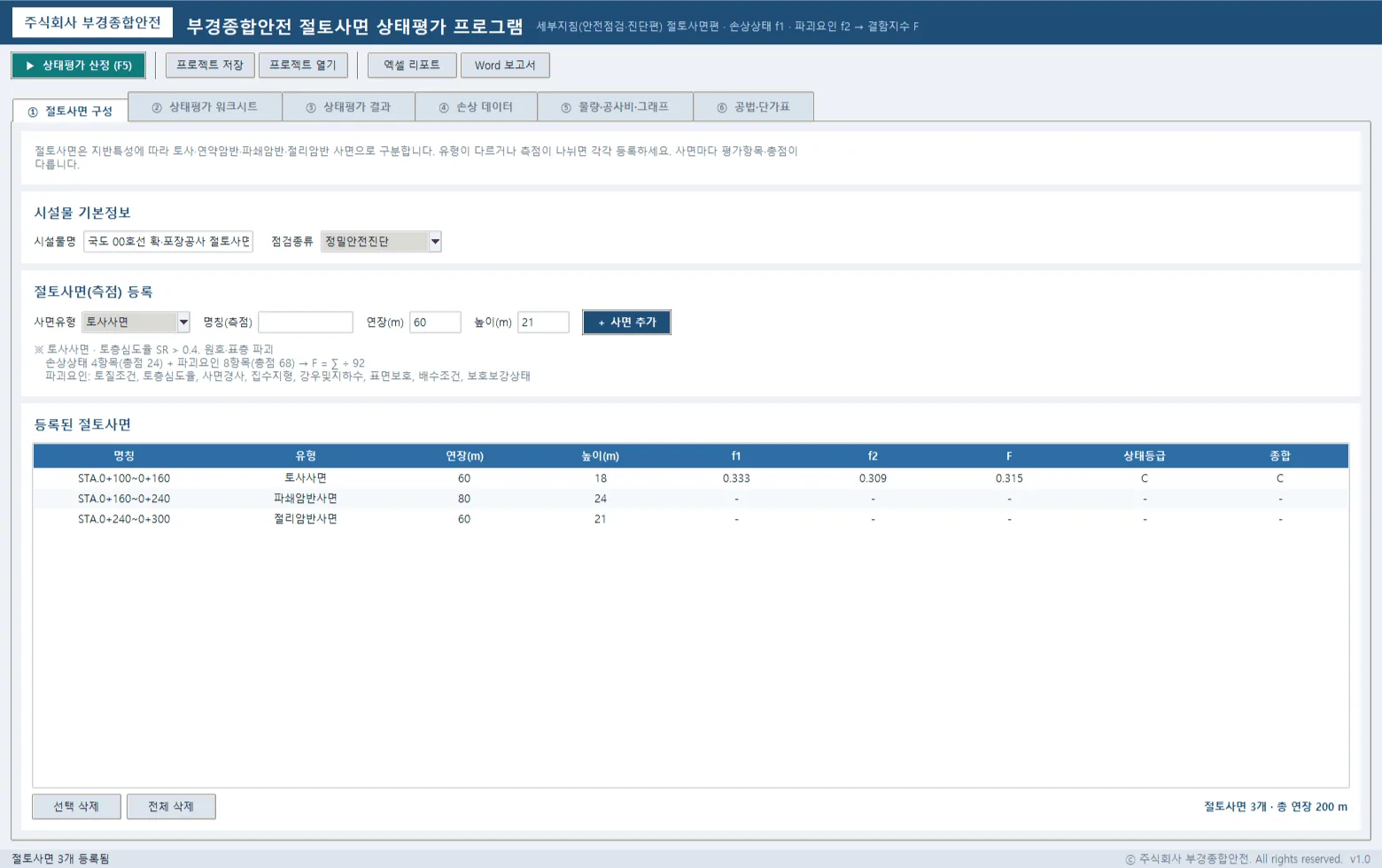
Task: Generate the Word 보고서
Action: tap(505, 66)
